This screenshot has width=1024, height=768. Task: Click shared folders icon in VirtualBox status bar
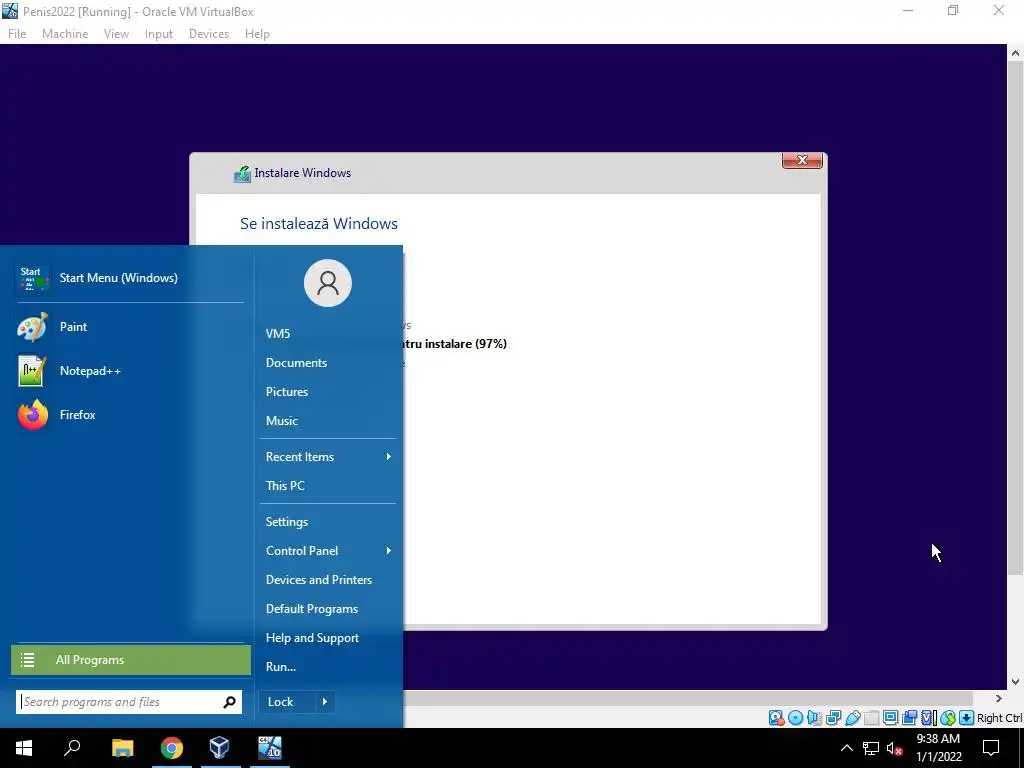point(871,718)
